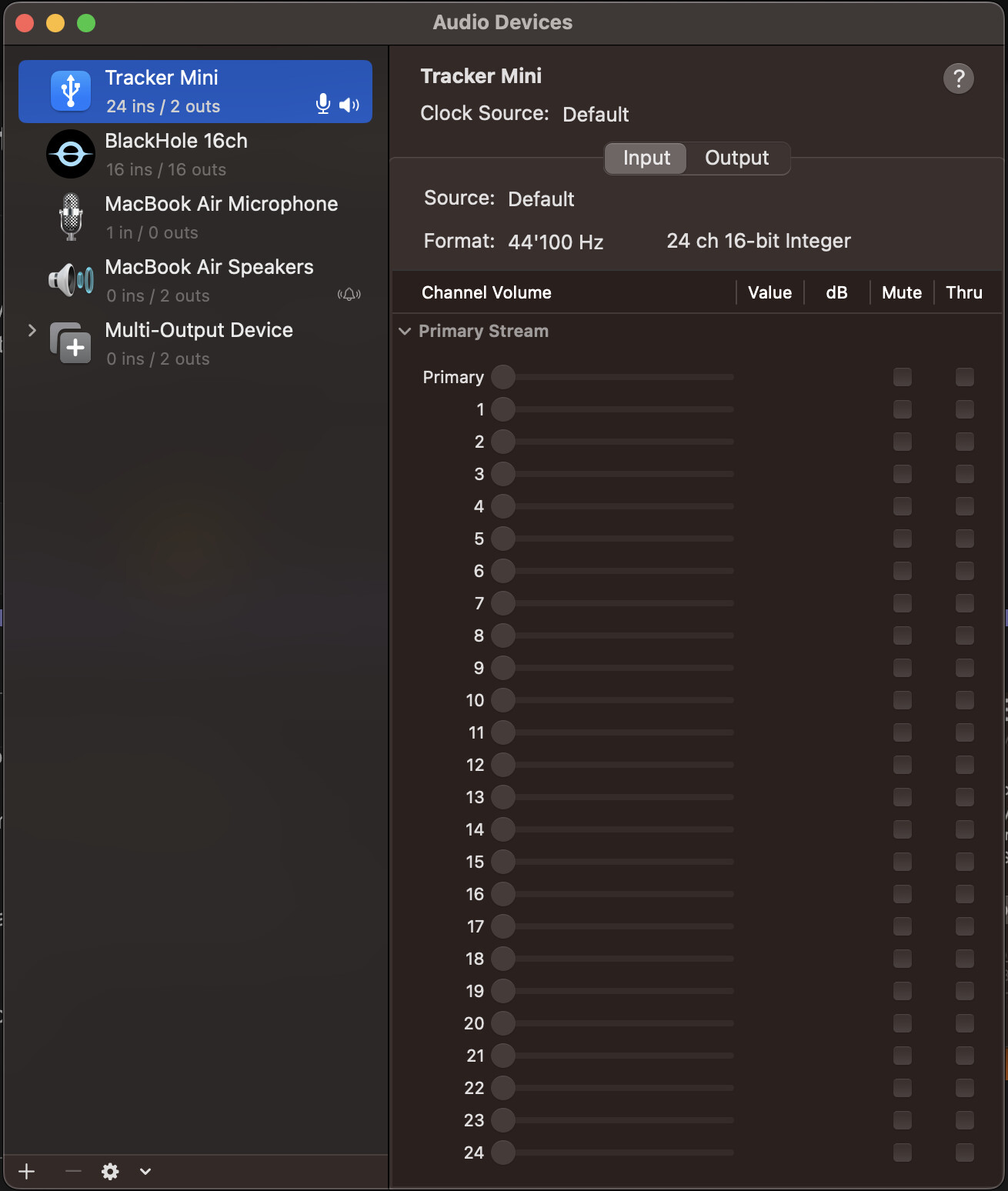Expand the Multi-Output Device disclosure arrow
Image resolution: width=1008 pixels, height=1191 pixels.
32,330
